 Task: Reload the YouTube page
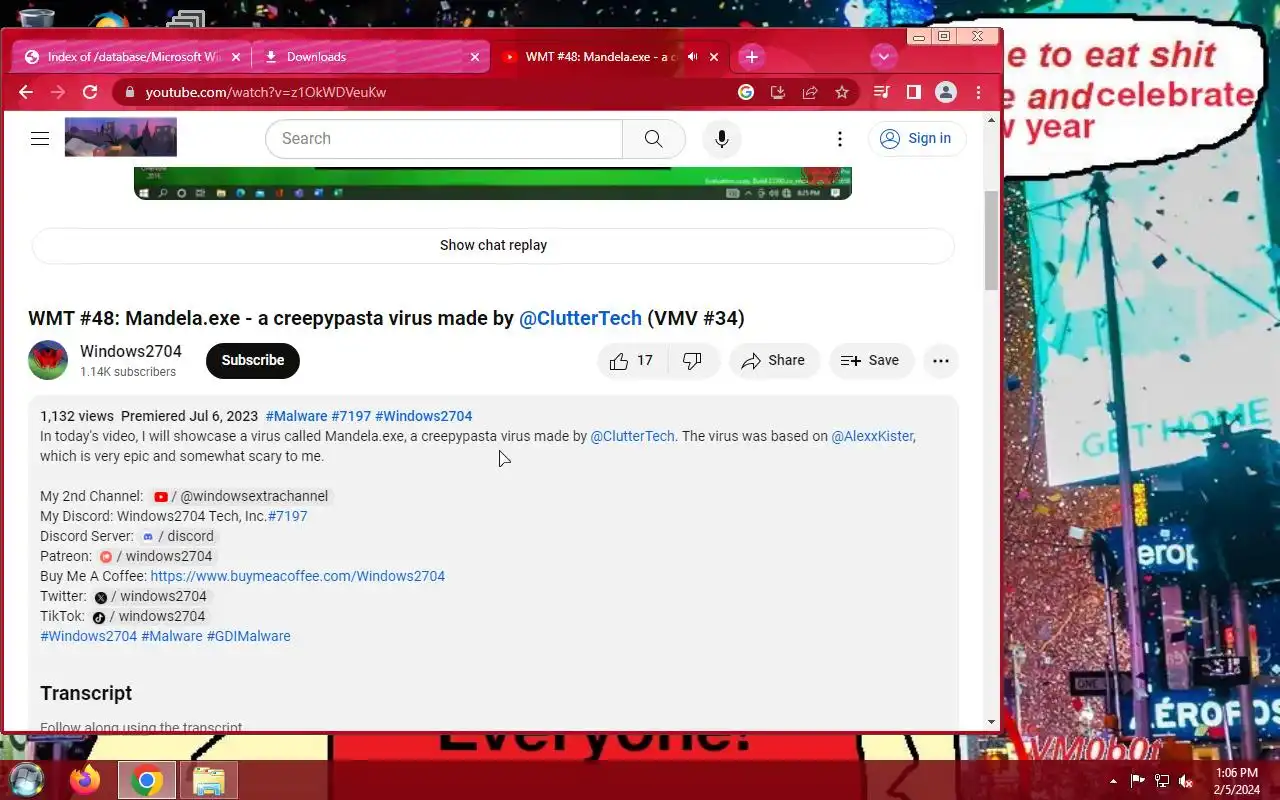pos(90,92)
